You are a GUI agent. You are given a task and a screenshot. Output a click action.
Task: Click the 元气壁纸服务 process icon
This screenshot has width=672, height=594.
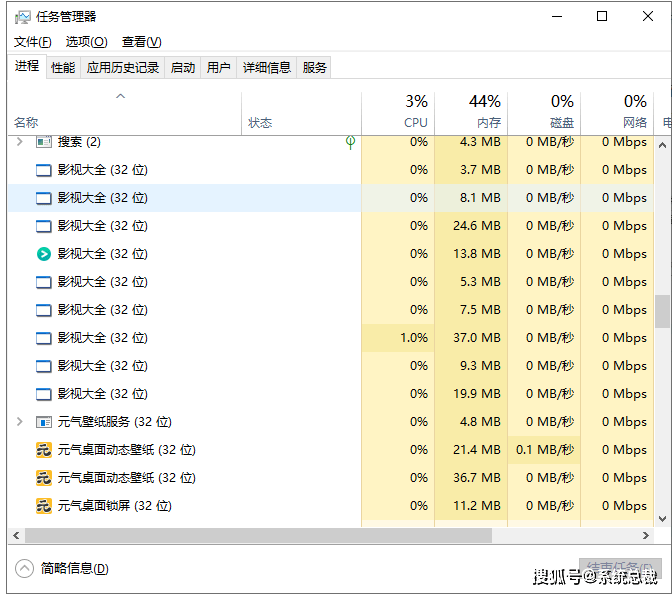(43, 422)
